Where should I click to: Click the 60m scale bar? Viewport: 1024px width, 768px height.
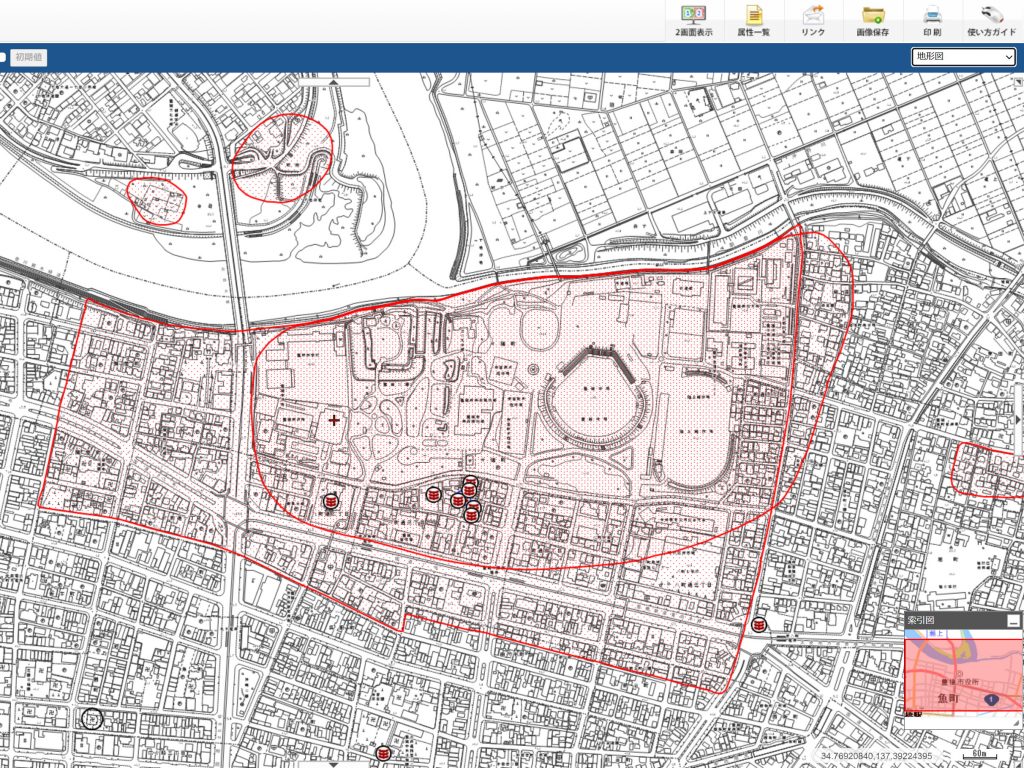coord(980,755)
